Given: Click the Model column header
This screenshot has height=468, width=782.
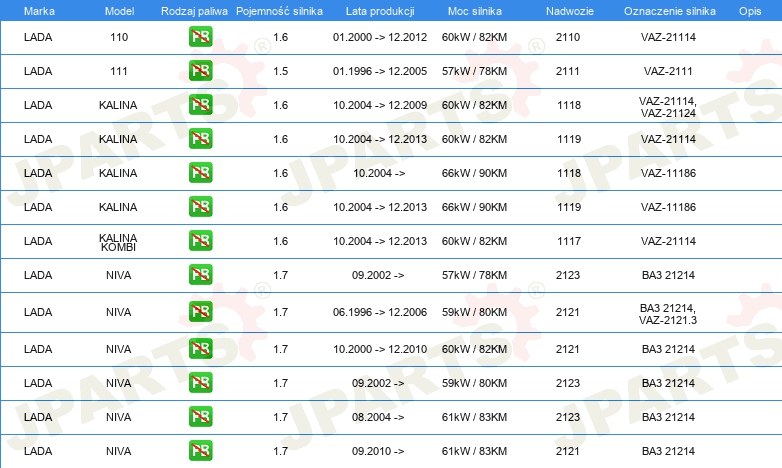Looking at the screenshot, I should click(119, 11).
